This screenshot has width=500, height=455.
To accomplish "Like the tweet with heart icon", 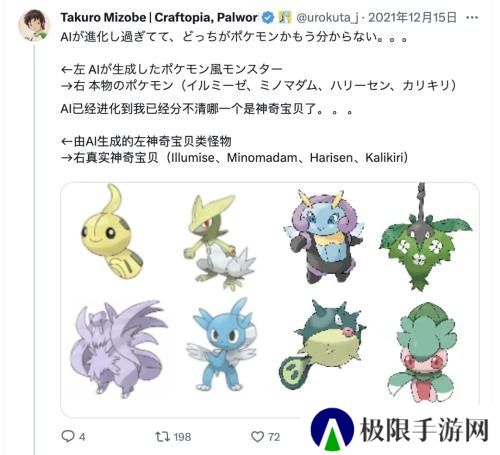I will click(x=257, y=436).
